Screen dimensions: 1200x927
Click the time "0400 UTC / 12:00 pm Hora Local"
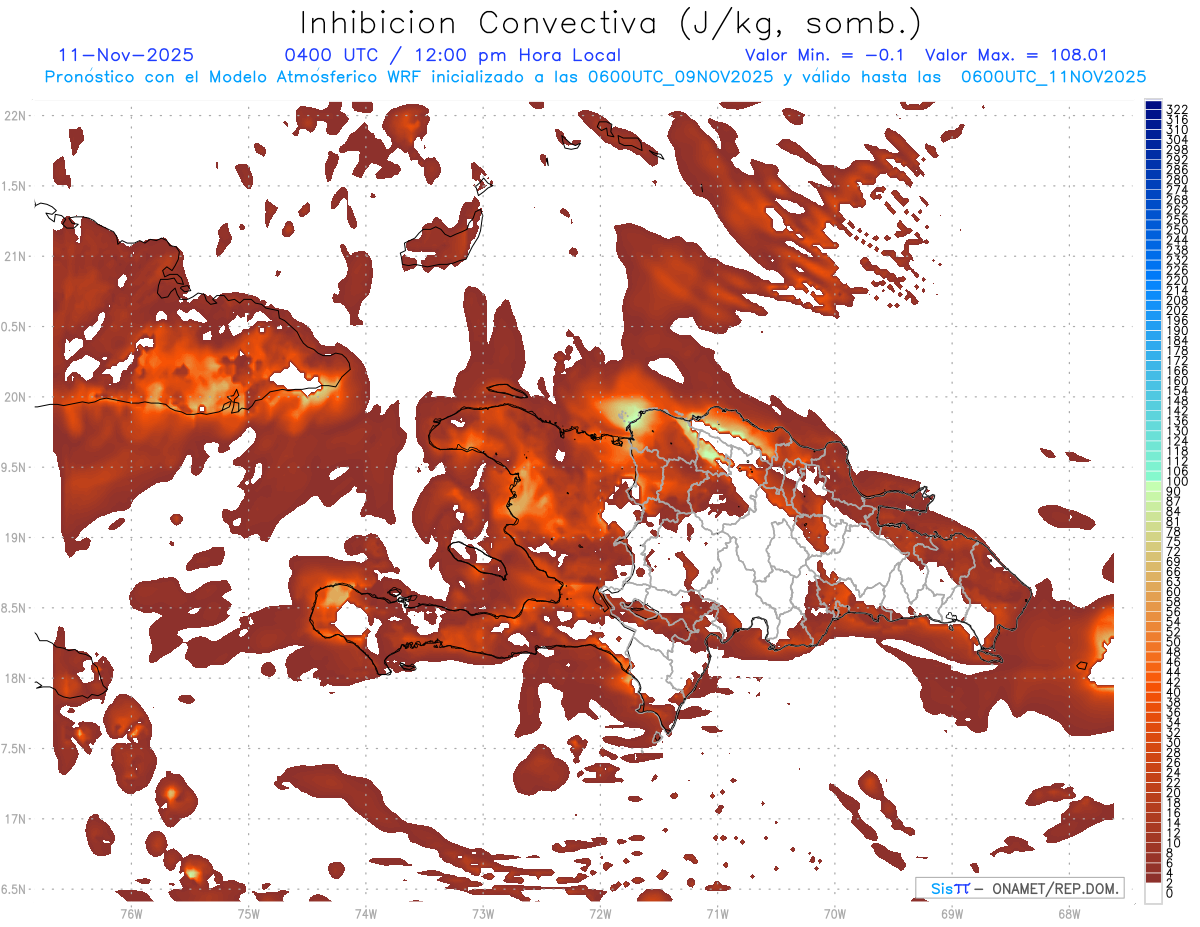tap(452, 56)
